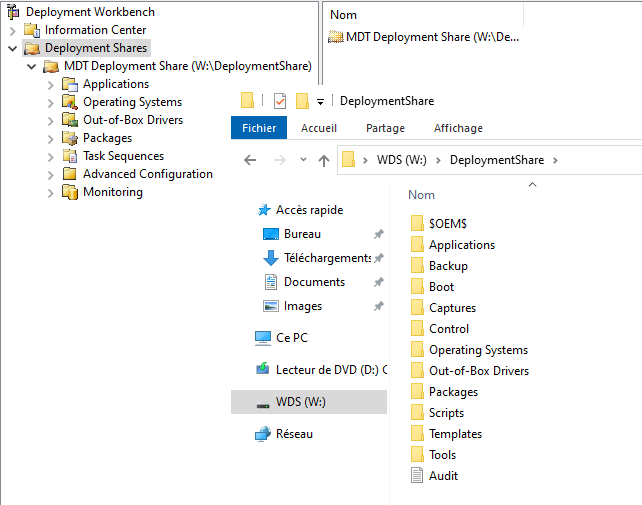The height and width of the screenshot is (505, 642).
Task: Expand the Task Sequences tree node
Action: (x=50, y=157)
